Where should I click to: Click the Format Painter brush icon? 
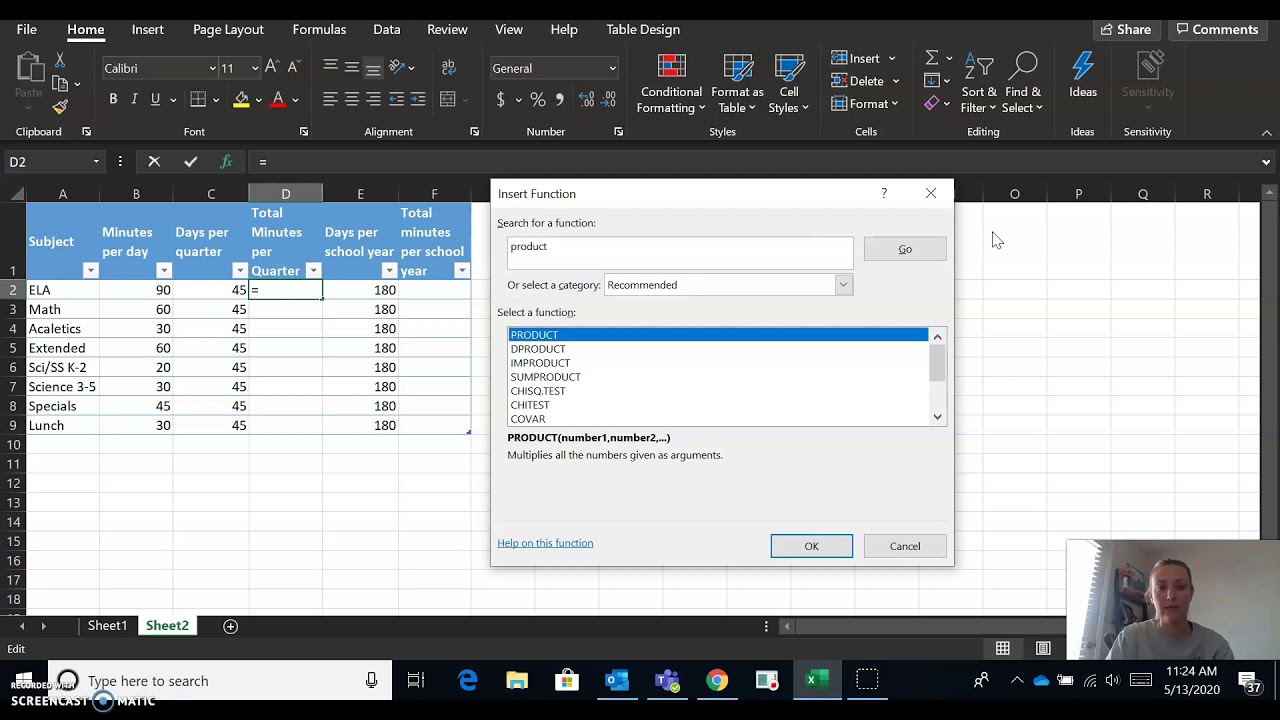tap(60, 106)
